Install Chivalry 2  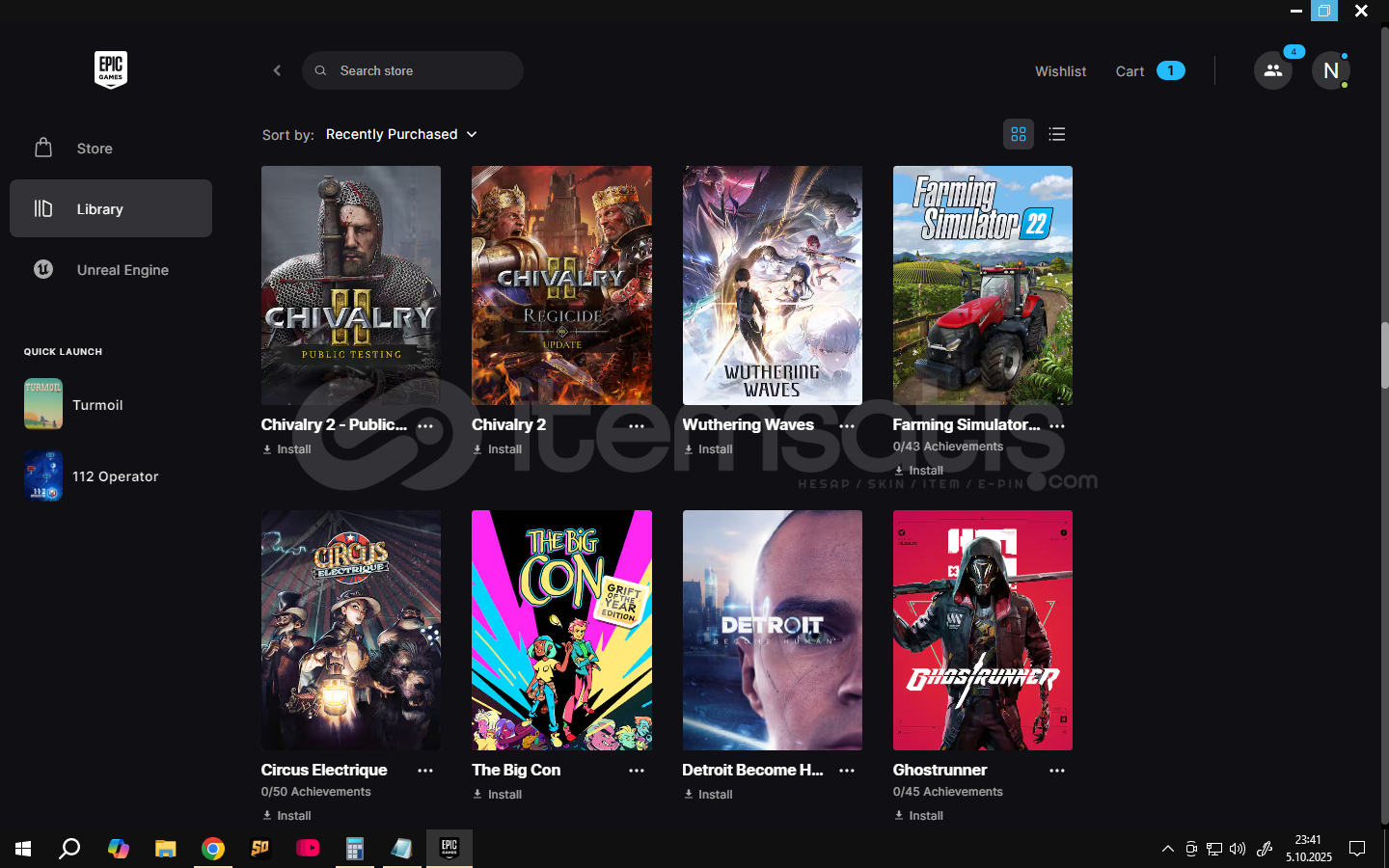497,449
